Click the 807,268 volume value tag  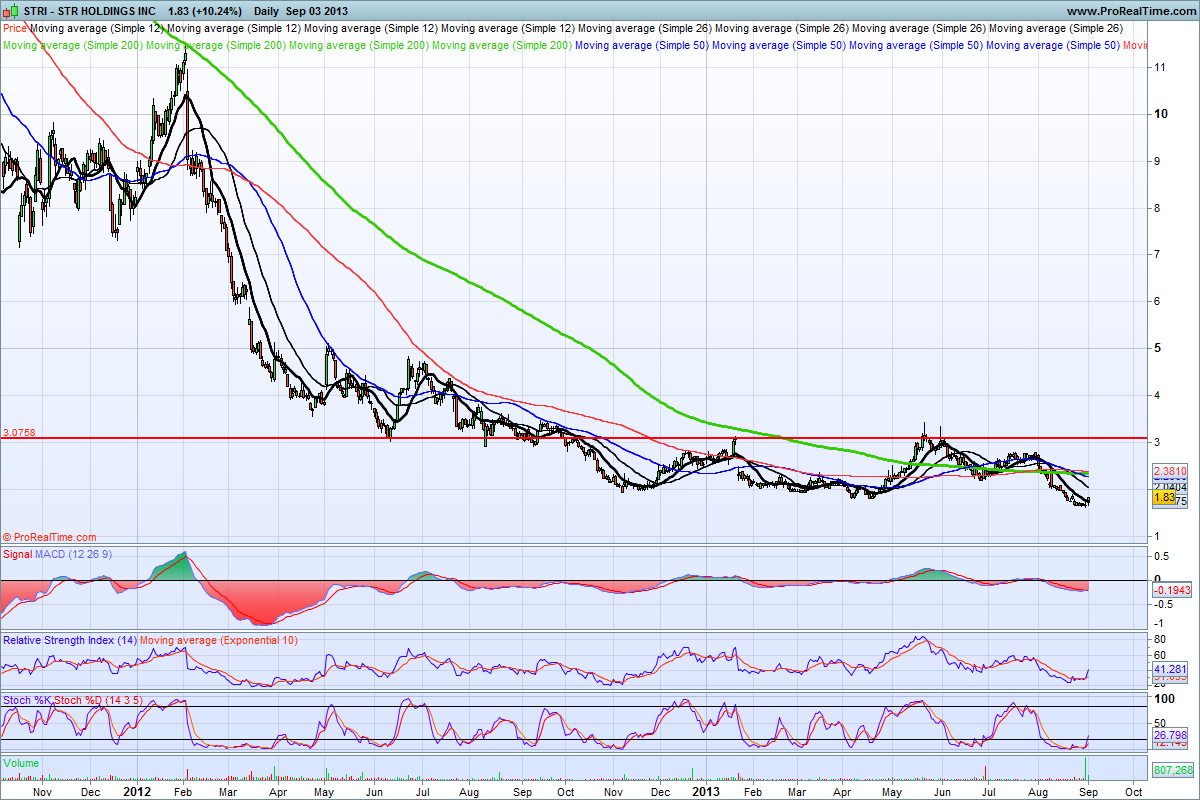[1173, 770]
